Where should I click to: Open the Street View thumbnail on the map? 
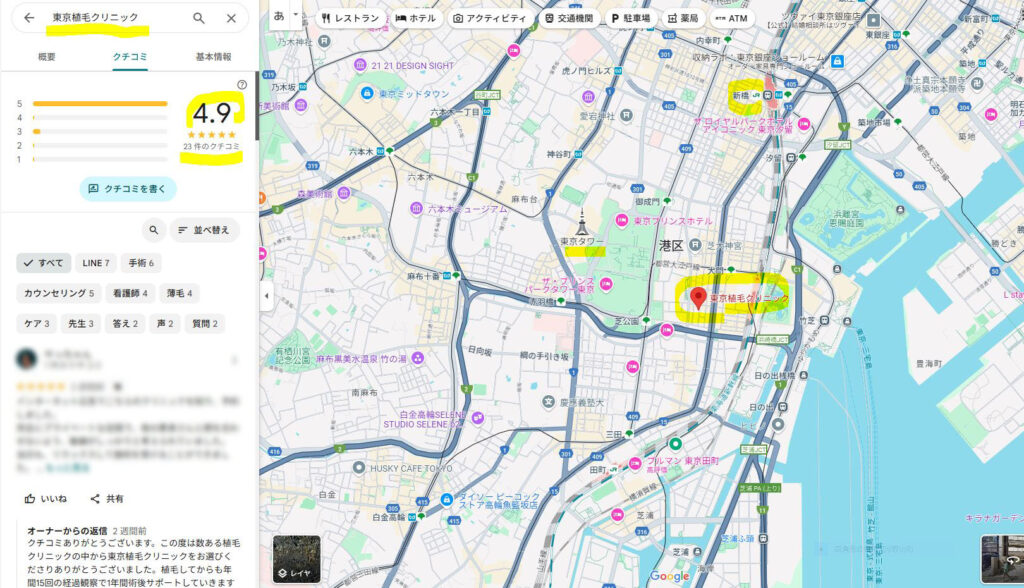click(1002, 559)
